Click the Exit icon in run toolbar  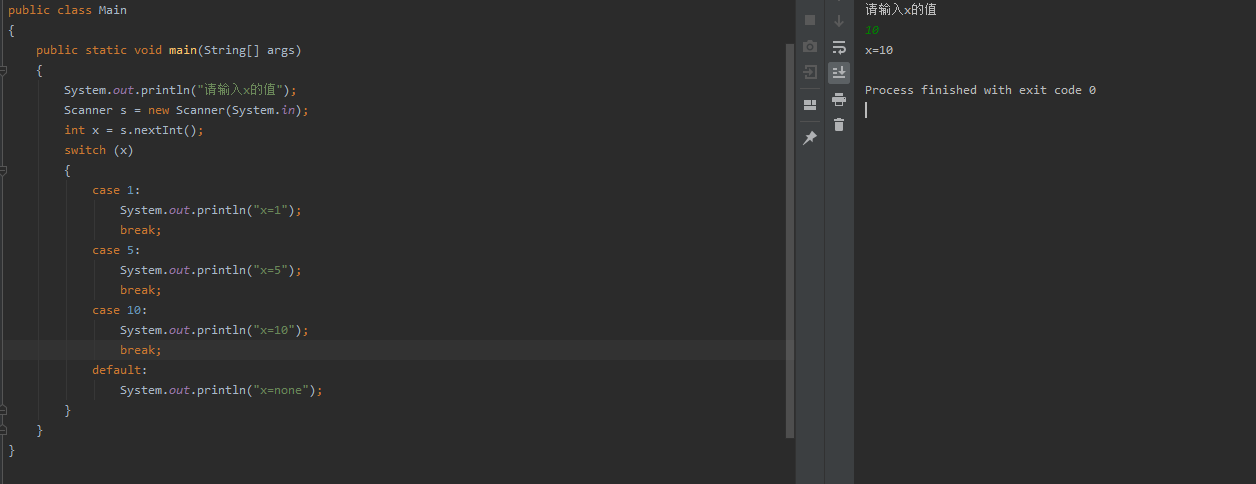click(x=810, y=72)
